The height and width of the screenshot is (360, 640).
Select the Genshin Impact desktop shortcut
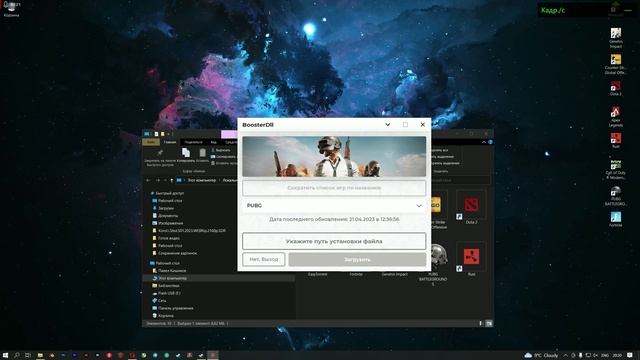(616, 38)
